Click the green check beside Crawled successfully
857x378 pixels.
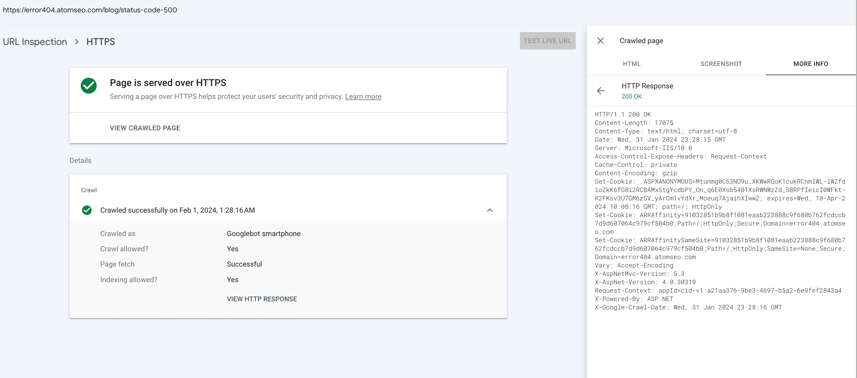pos(86,210)
